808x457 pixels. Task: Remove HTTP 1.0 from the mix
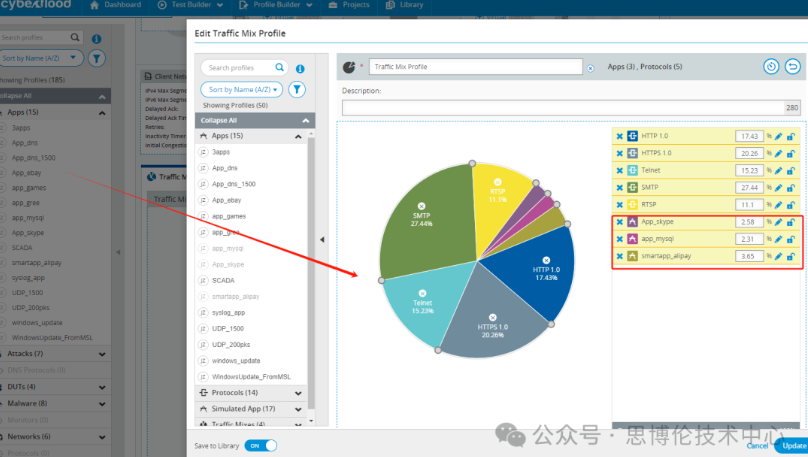620,136
